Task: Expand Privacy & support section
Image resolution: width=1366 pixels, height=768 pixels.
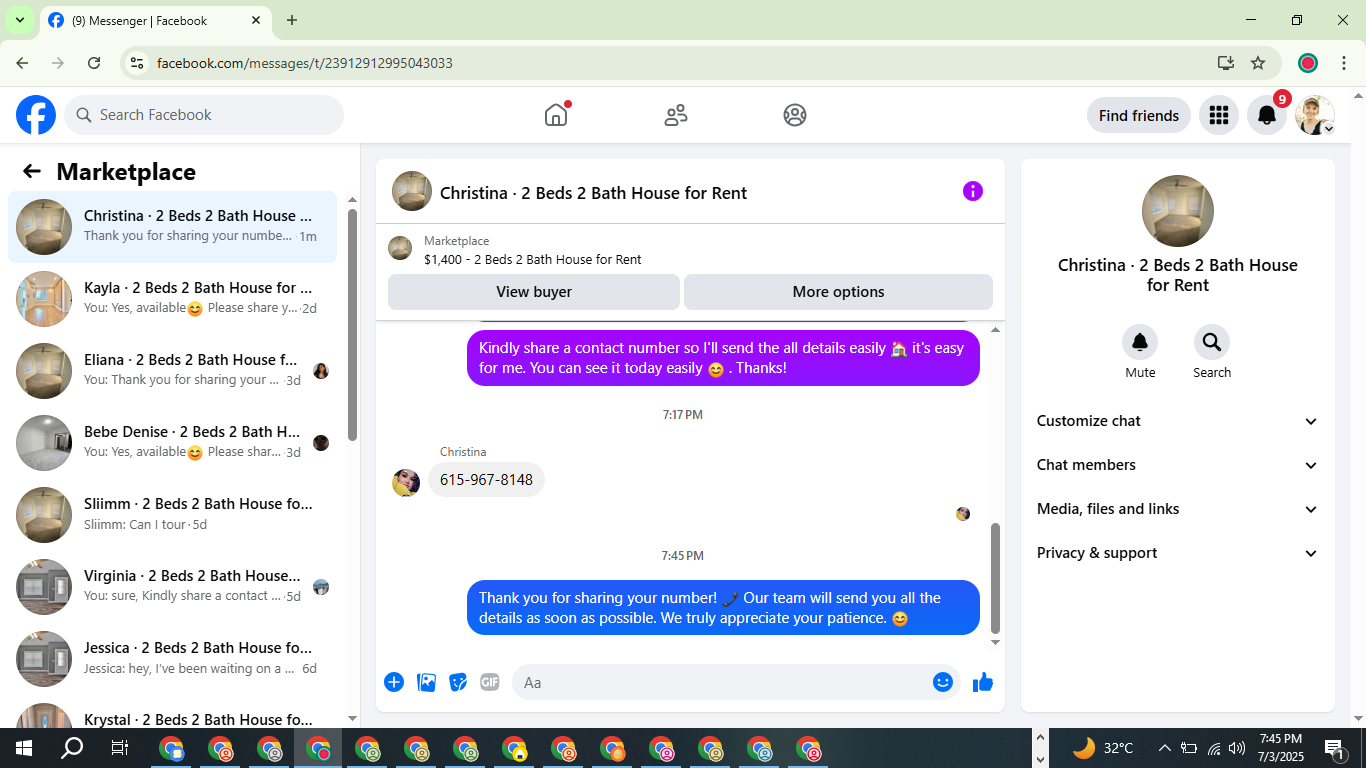Action: (x=1178, y=553)
